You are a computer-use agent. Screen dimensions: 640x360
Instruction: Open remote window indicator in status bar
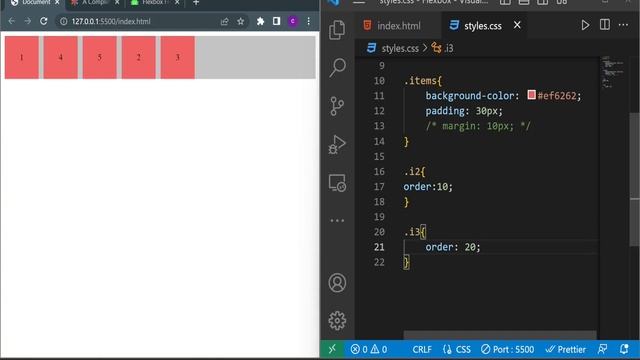click(332, 349)
